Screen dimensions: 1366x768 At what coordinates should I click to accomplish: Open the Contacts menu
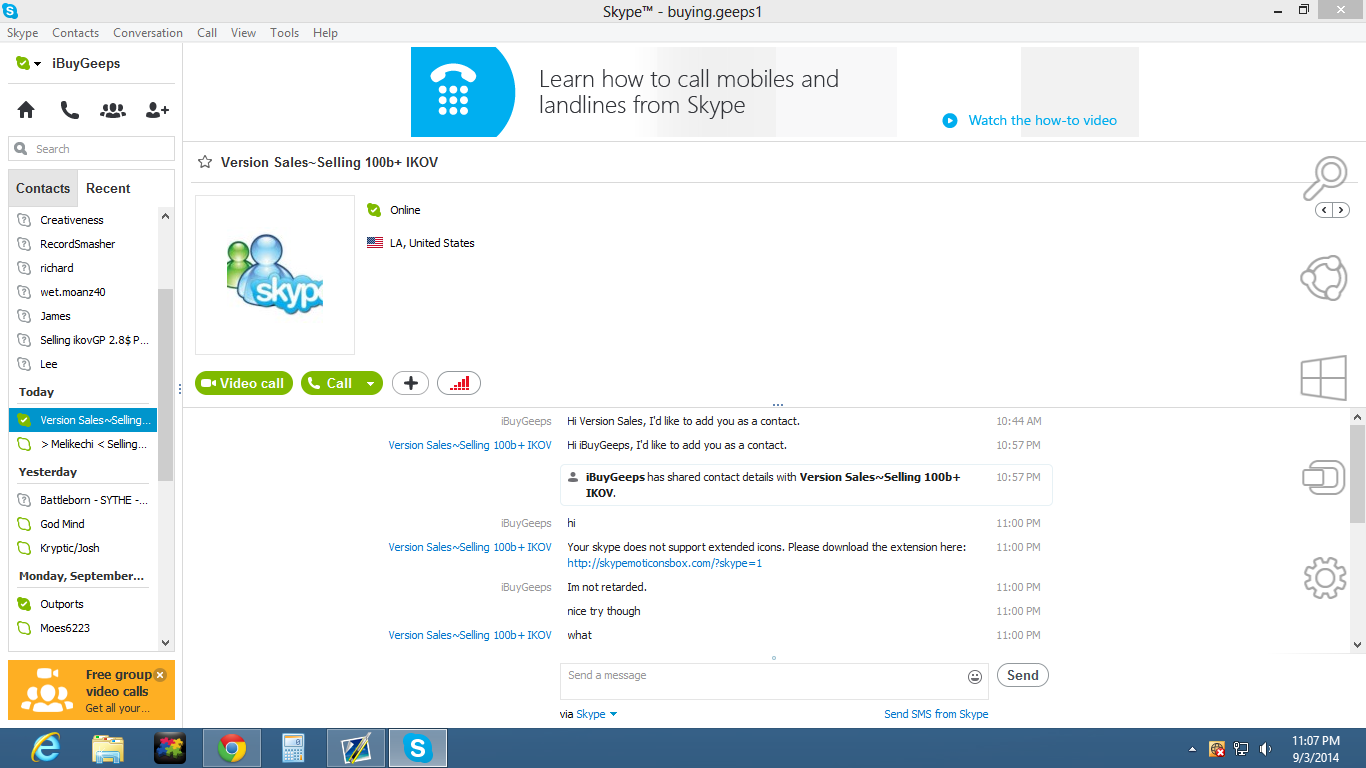click(x=76, y=33)
